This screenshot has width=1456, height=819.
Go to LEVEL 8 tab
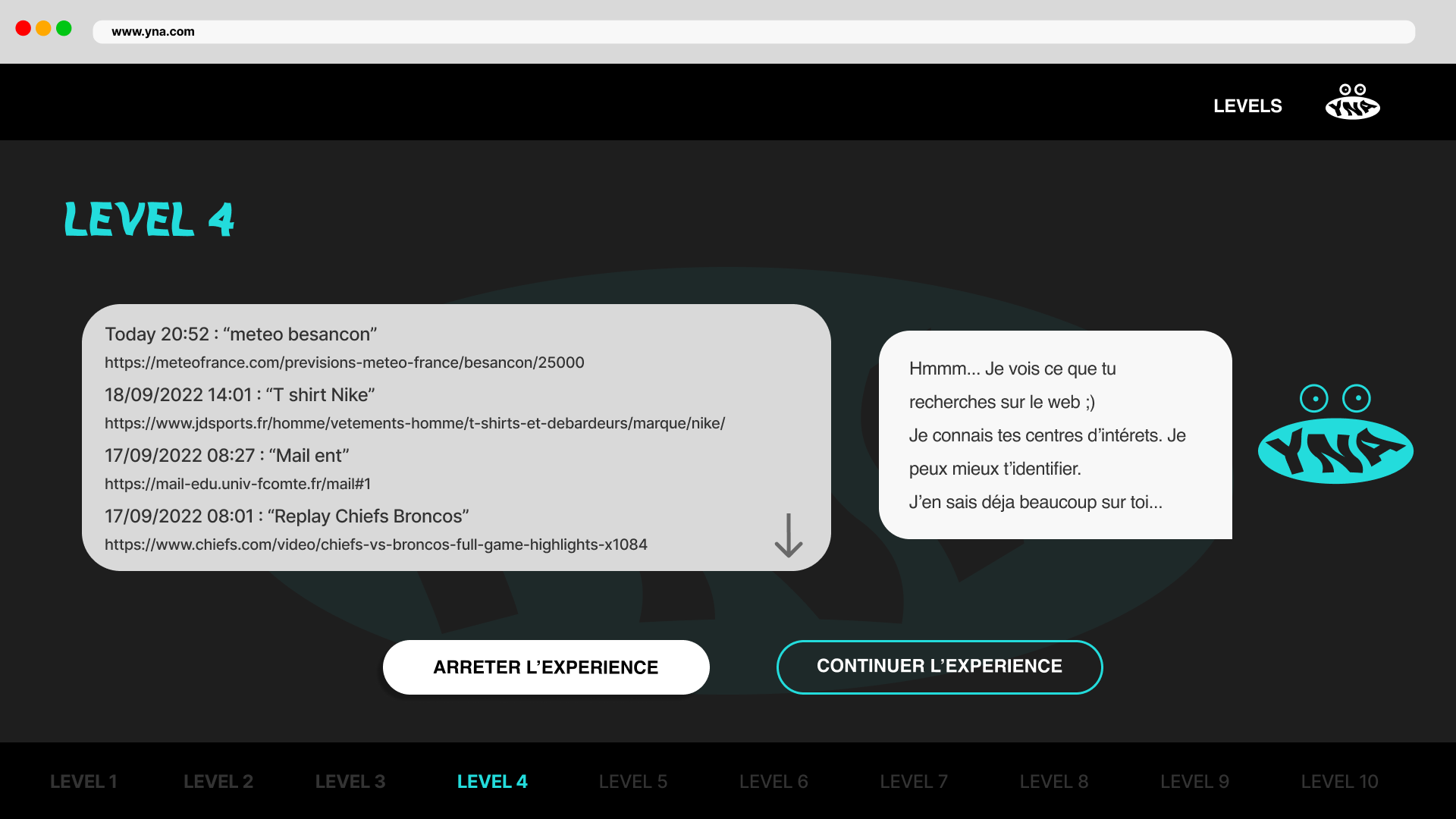[1054, 781]
